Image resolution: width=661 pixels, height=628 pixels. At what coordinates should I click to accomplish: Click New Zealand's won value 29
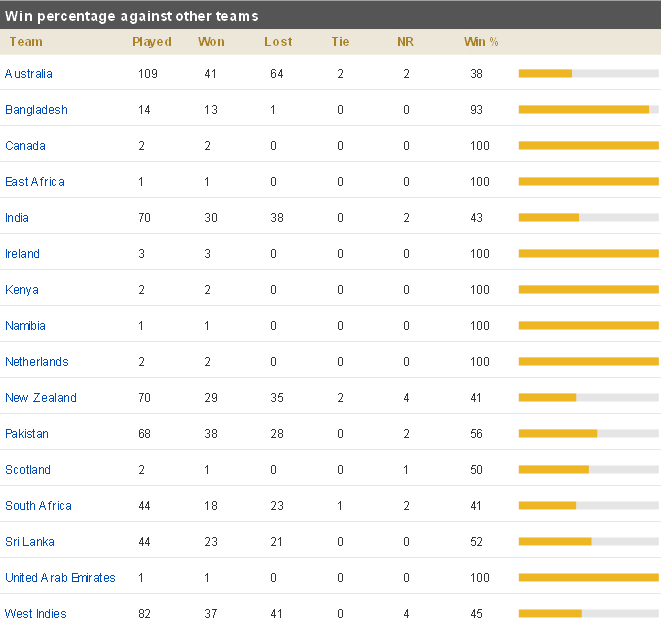tap(211, 397)
